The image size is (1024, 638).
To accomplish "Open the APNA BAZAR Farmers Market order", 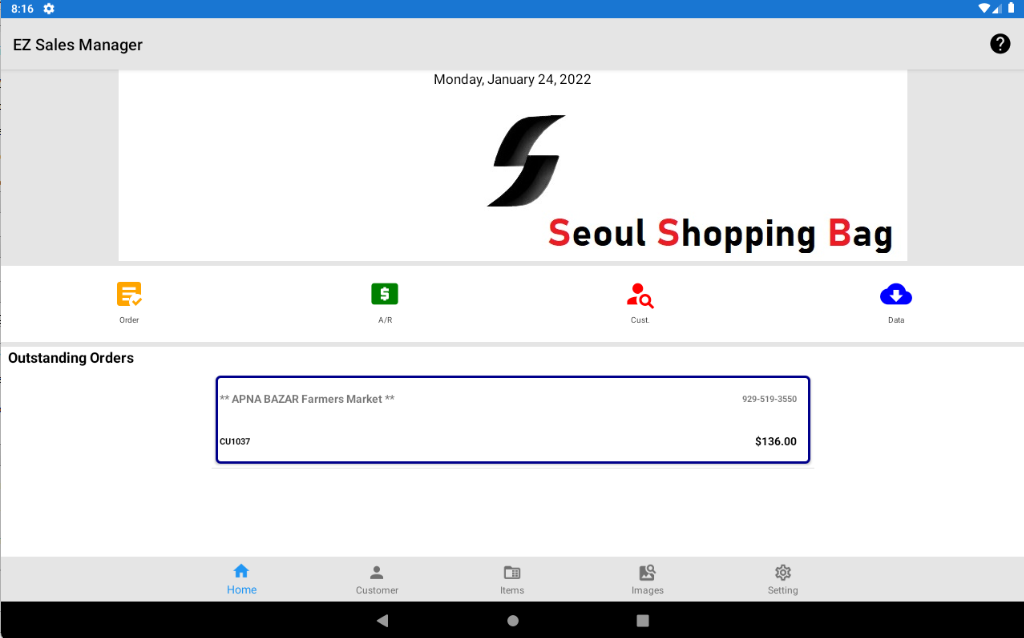I will point(513,420).
